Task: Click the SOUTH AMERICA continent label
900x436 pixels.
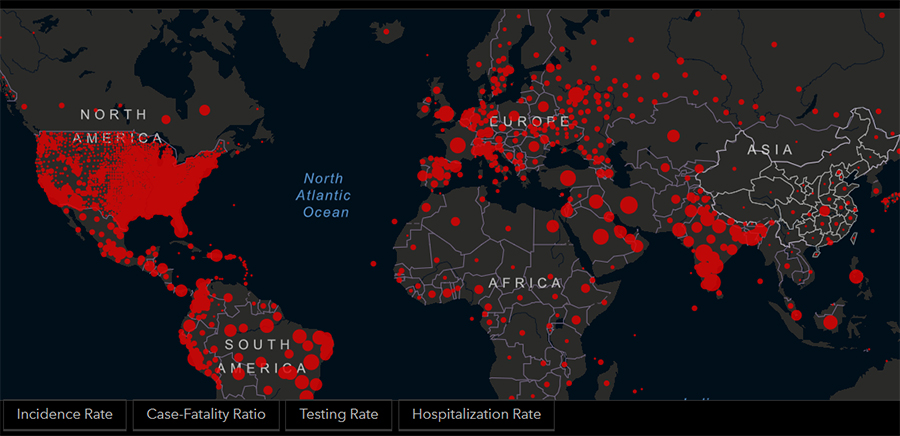Action: pyautogui.click(x=258, y=356)
